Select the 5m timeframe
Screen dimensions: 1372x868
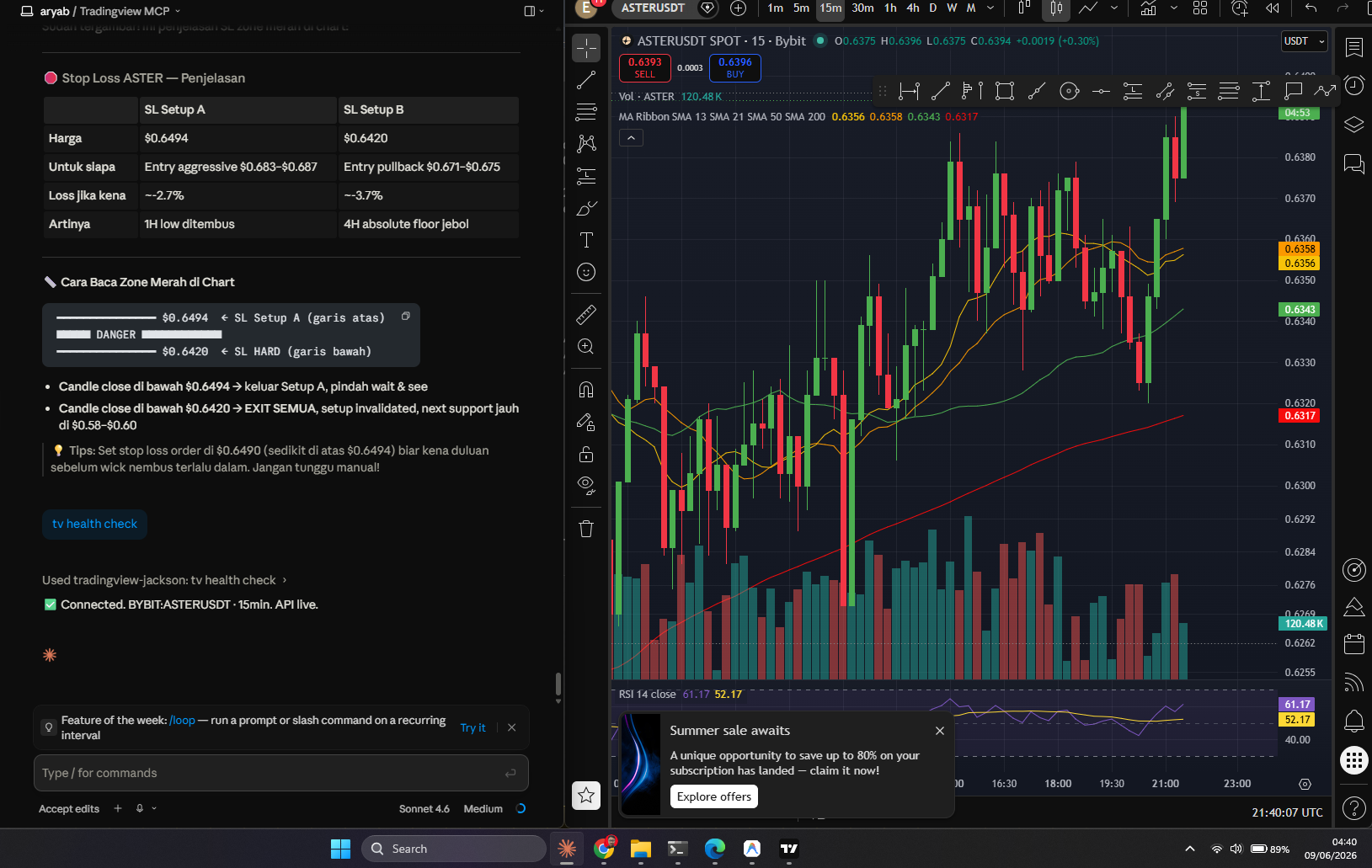click(801, 8)
